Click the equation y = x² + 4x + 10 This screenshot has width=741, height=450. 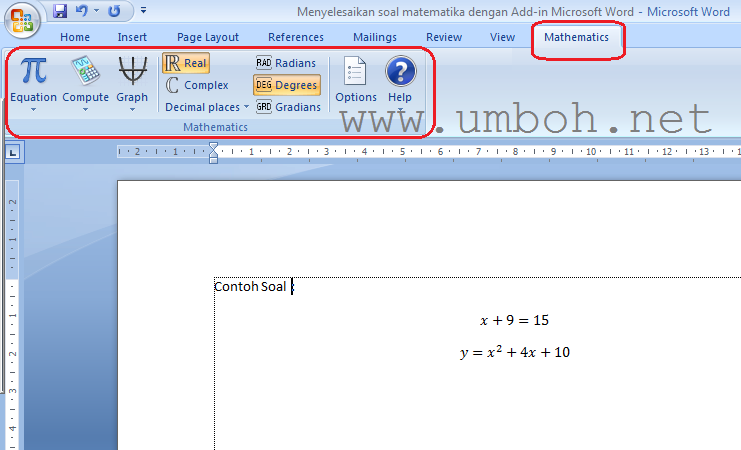(515, 353)
